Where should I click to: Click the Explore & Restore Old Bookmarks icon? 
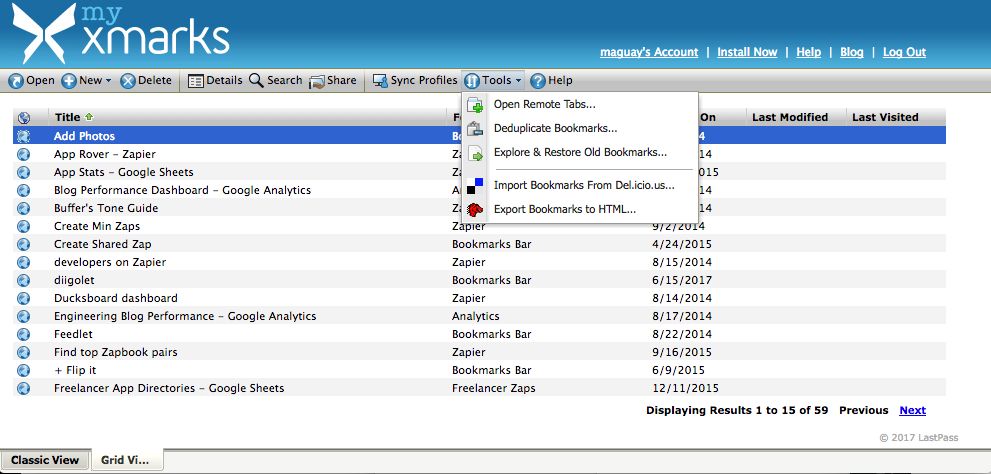pyautogui.click(x=475, y=154)
